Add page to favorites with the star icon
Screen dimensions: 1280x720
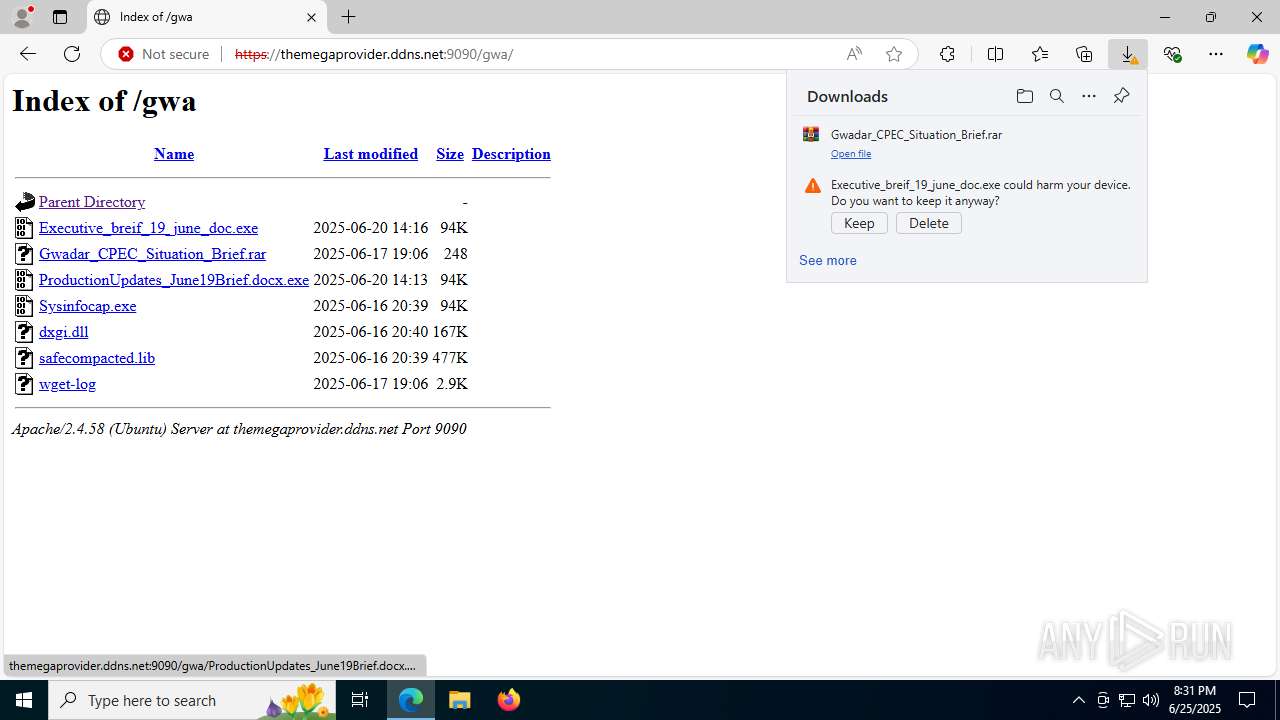click(x=894, y=54)
